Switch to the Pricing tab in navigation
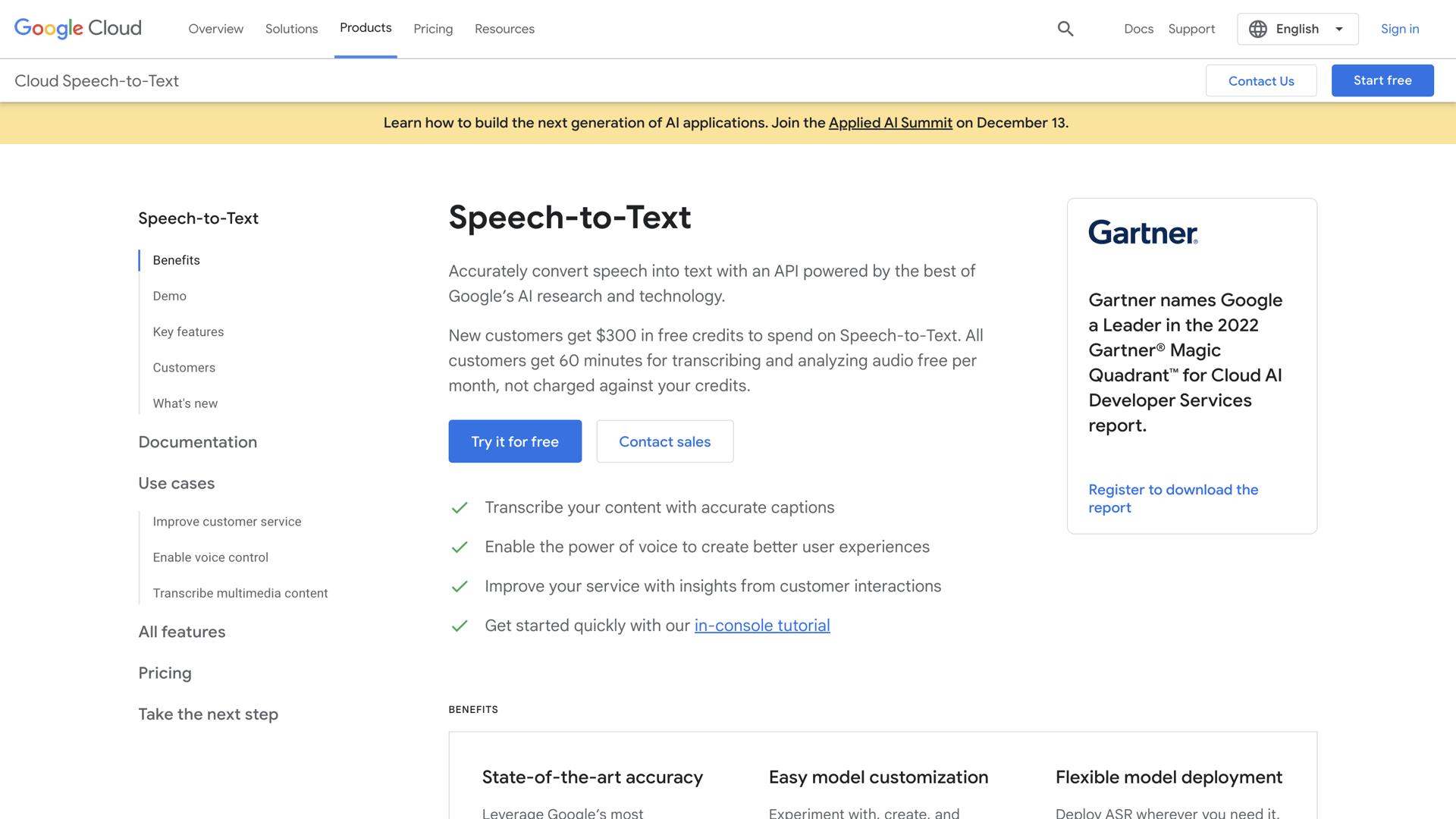Image resolution: width=1456 pixels, height=819 pixels. (433, 29)
